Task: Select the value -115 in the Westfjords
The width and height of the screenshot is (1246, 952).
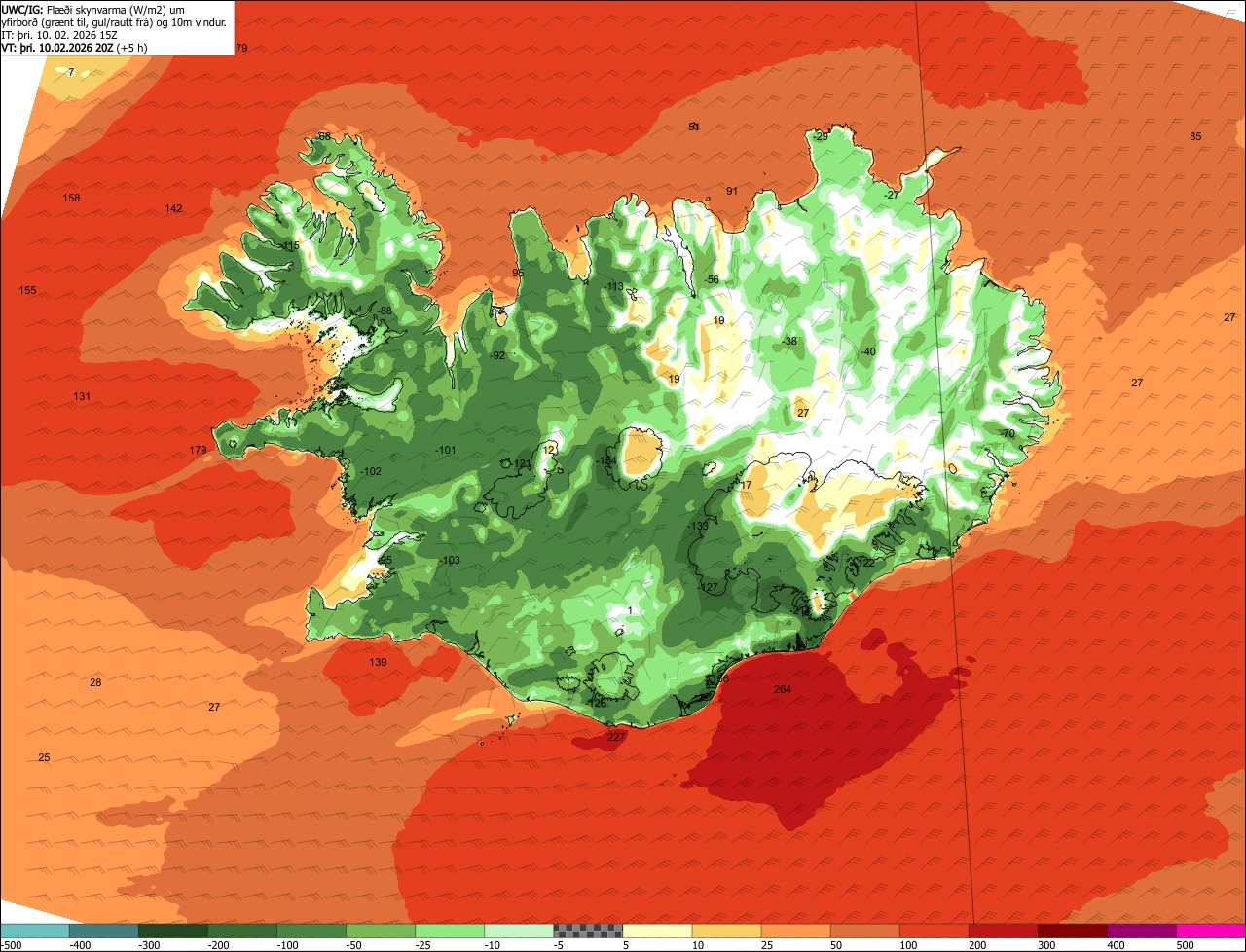Action: pos(289,246)
